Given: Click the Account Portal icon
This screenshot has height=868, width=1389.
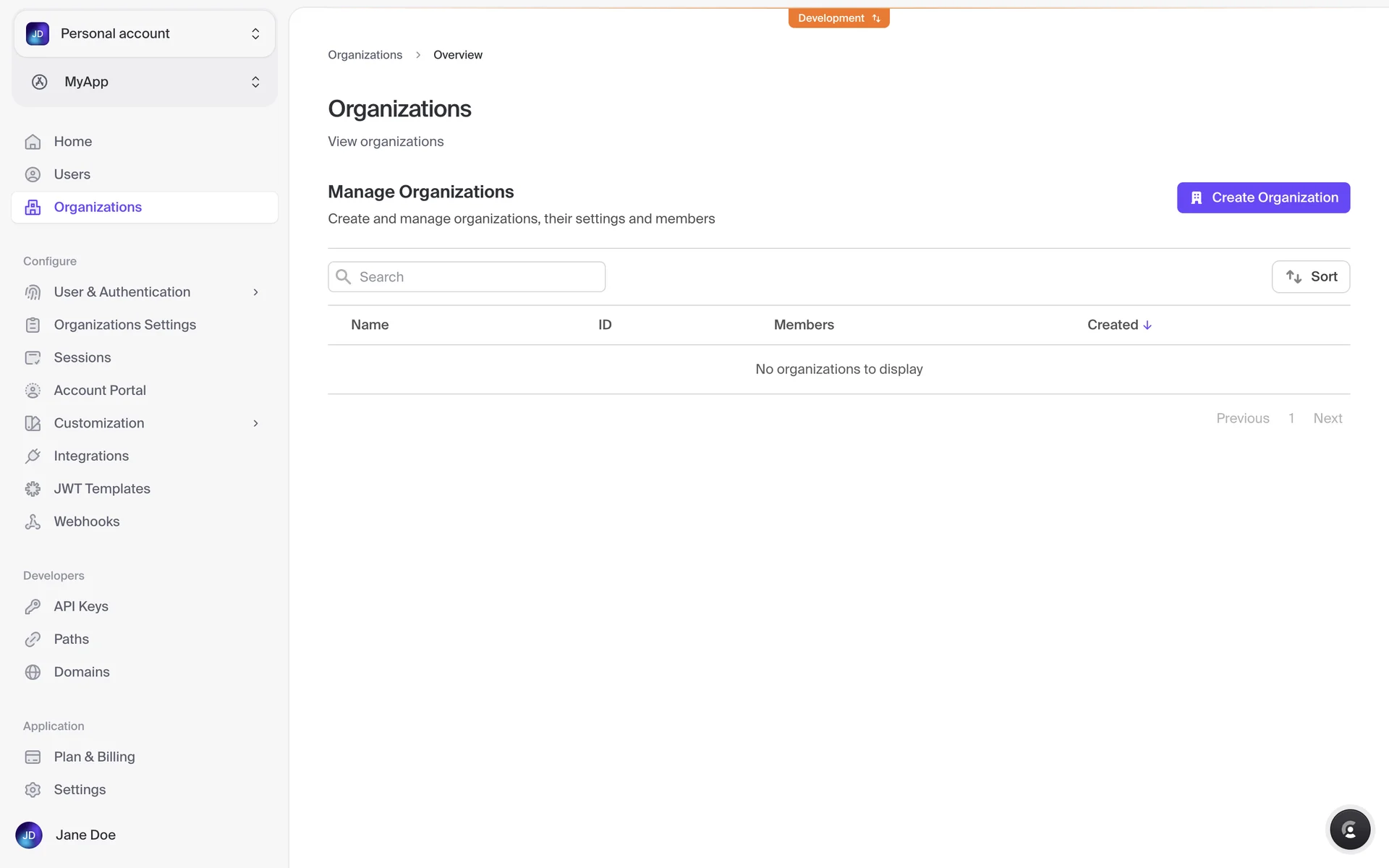Looking at the screenshot, I should coord(33,391).
